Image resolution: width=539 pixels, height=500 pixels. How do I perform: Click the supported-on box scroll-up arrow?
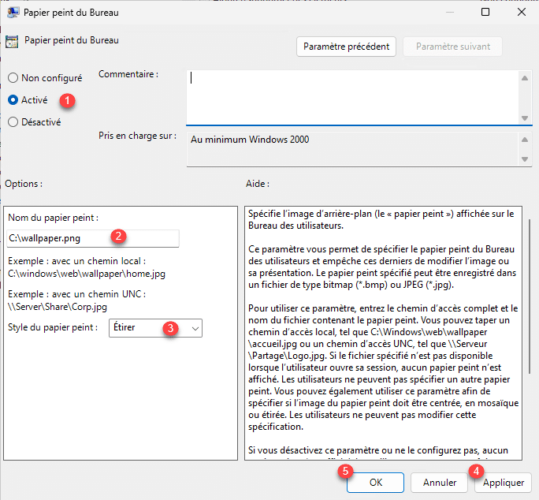coord(525,140)
